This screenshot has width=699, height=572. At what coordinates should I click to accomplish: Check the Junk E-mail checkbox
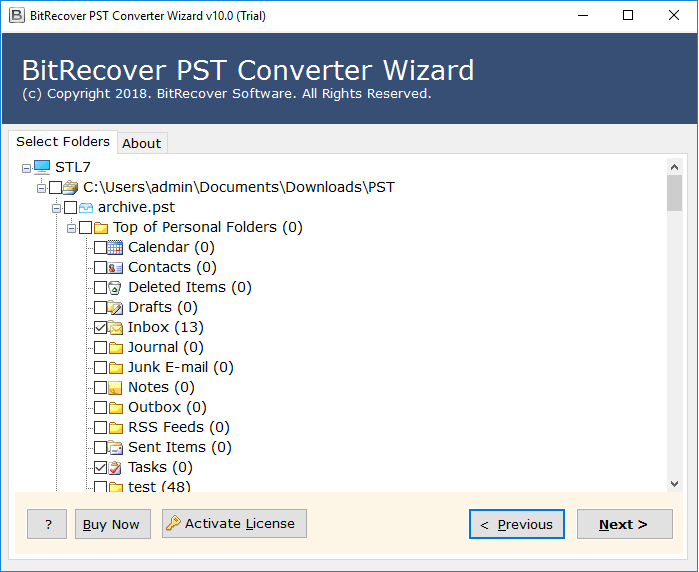[x=100, y=368]
